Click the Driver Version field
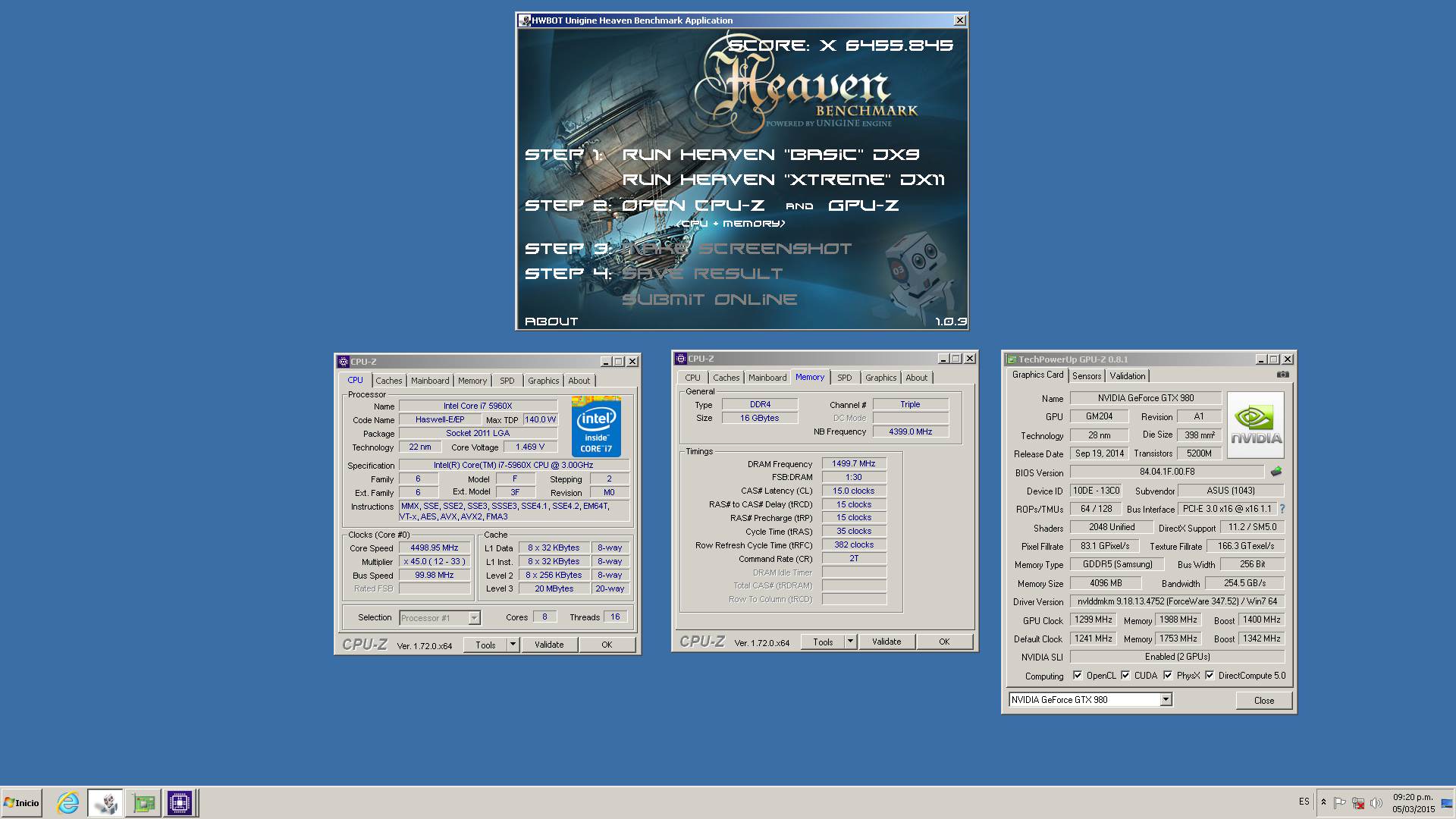1456x819 pixels. [1178, 601]
